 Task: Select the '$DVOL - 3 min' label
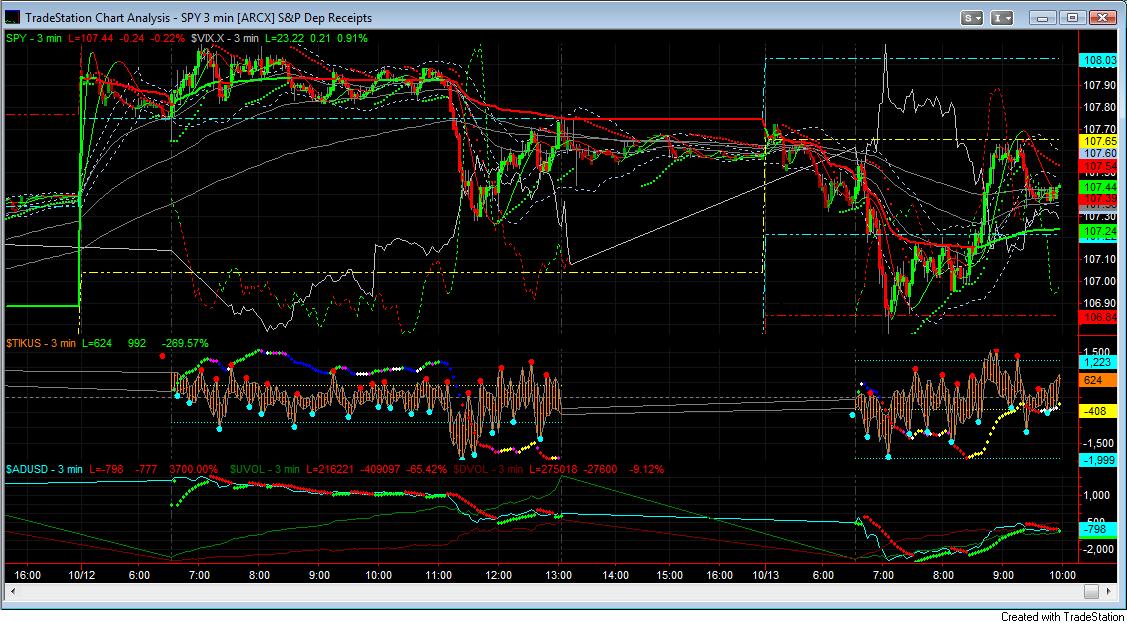click(x=489, y=469)
